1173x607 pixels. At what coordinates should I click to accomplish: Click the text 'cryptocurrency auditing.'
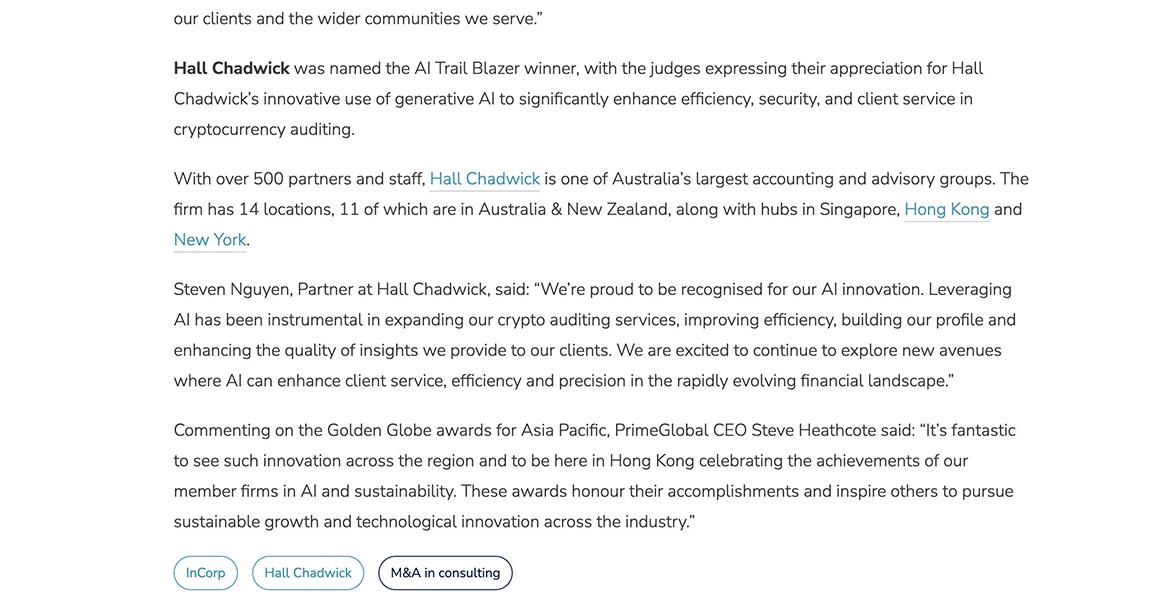click(263, 129)
